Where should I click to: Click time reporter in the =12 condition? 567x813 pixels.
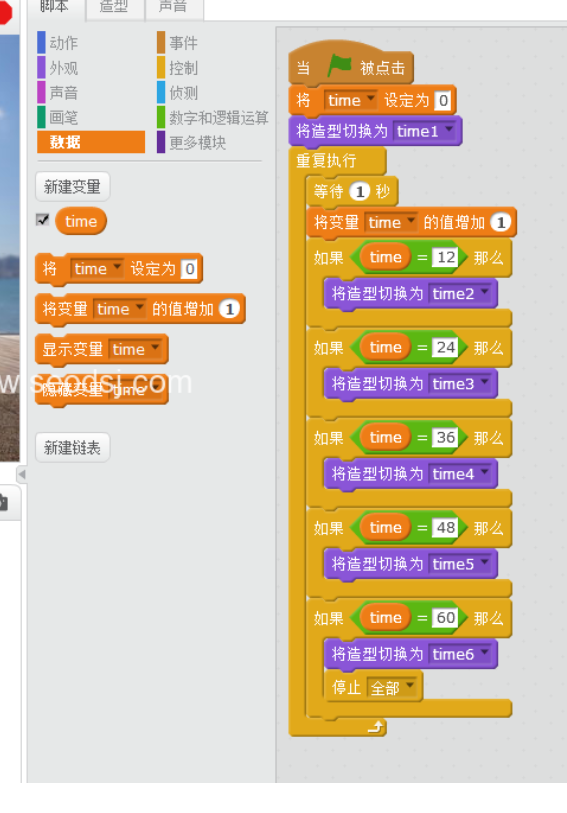[x=386, y=257]
